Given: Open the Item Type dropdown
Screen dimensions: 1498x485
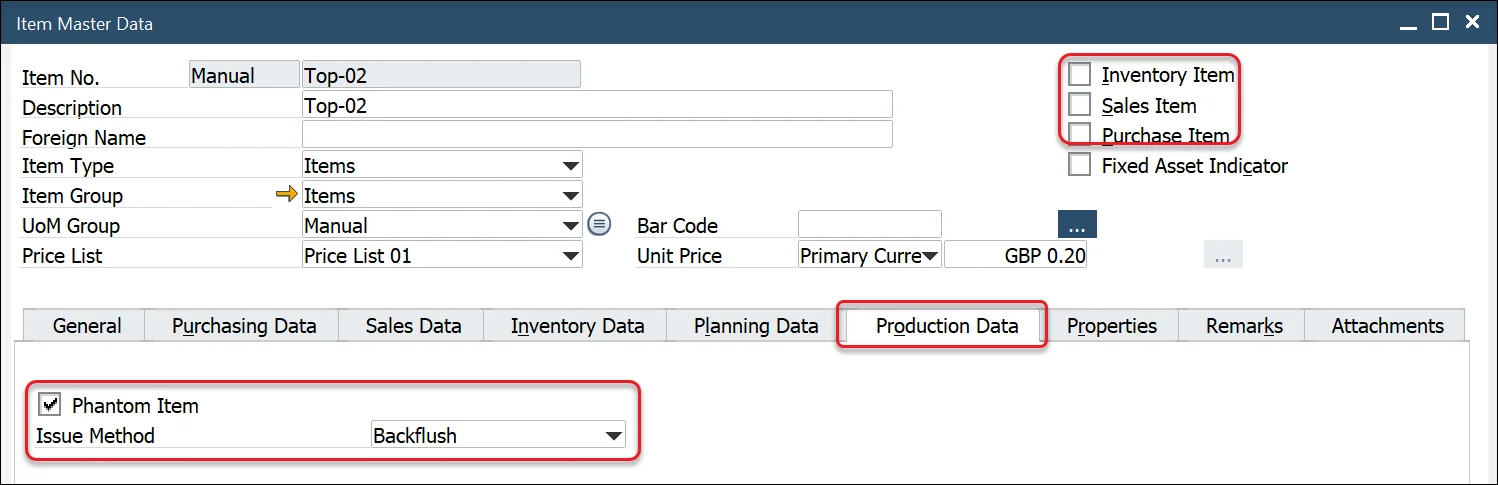Looking at the screenshot, I should click(x=570, y=166).
